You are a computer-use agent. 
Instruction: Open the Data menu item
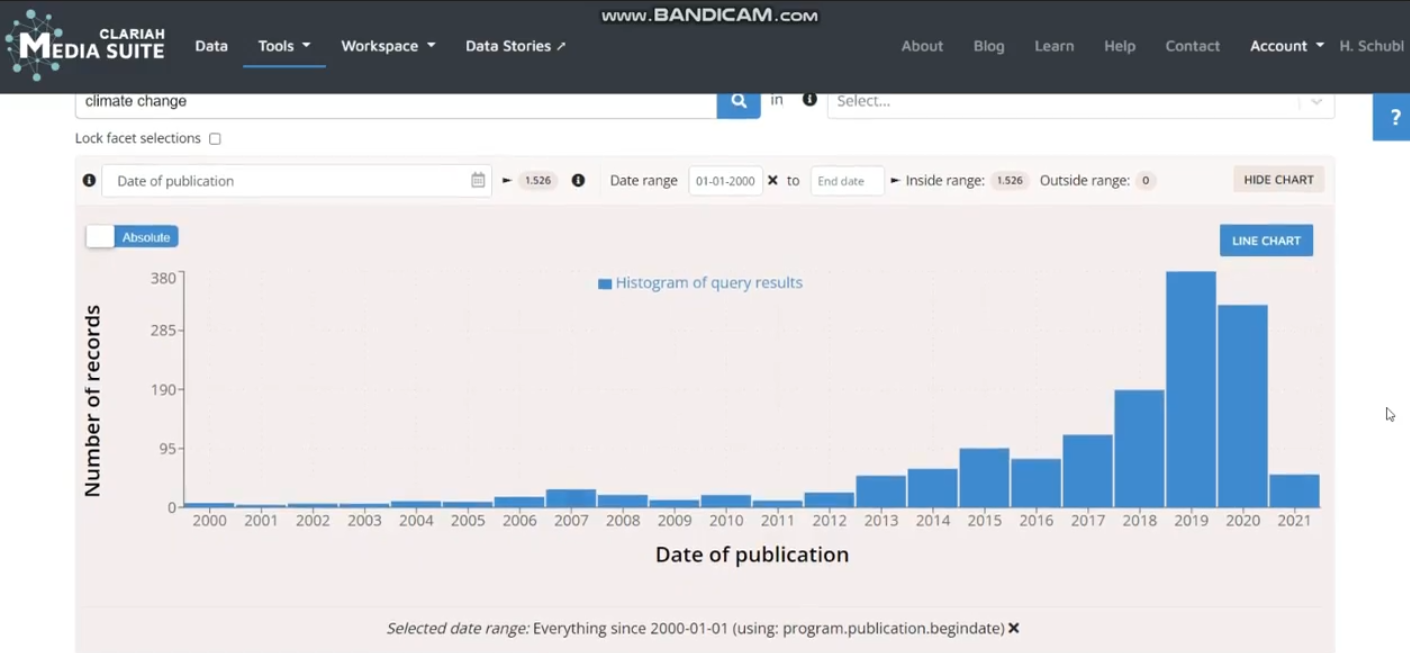tap(211, 46)
